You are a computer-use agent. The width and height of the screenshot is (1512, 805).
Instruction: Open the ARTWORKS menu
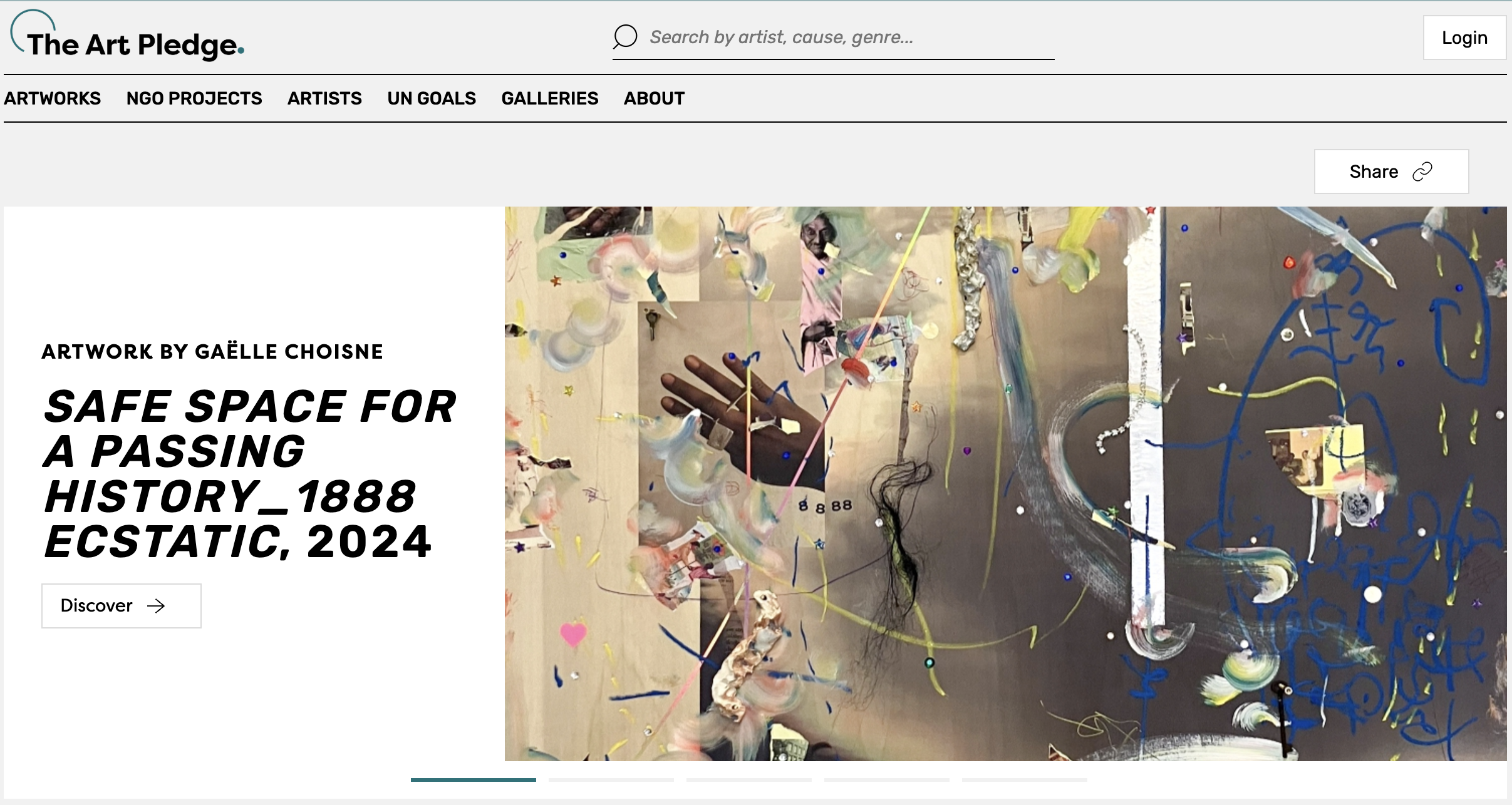tap(52, 98)
